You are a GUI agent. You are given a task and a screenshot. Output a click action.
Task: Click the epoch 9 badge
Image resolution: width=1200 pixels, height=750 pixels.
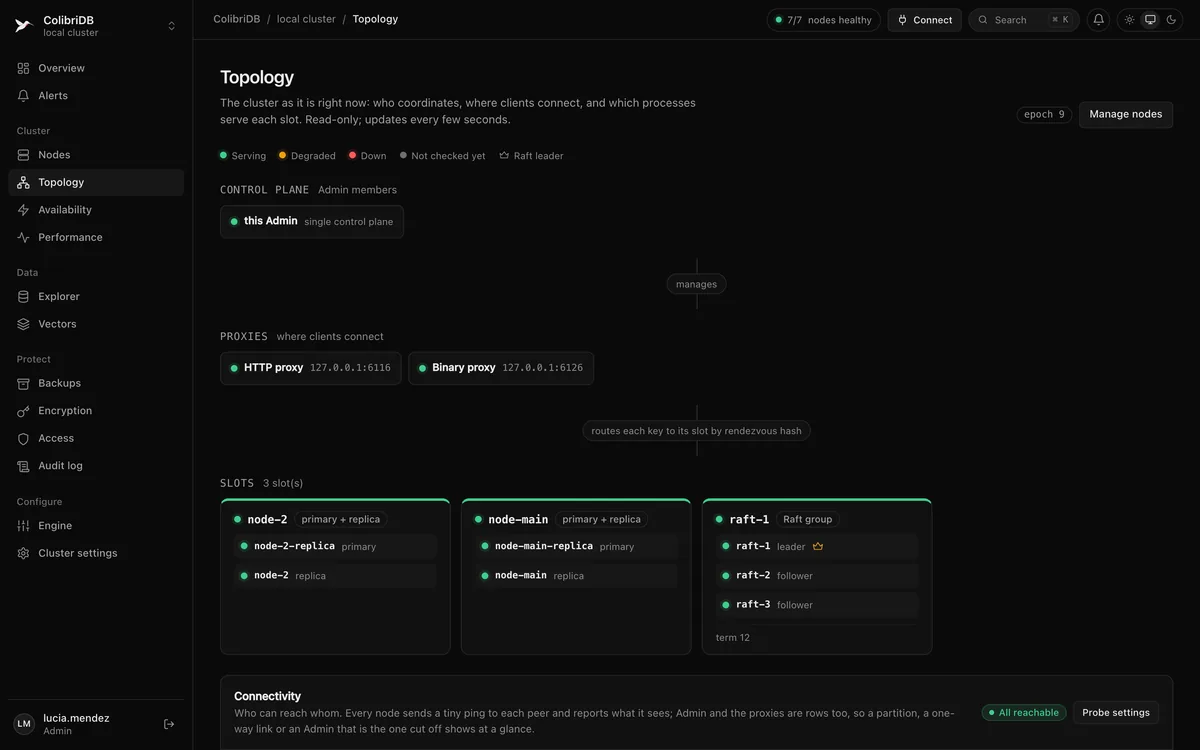pos(1044,115)
